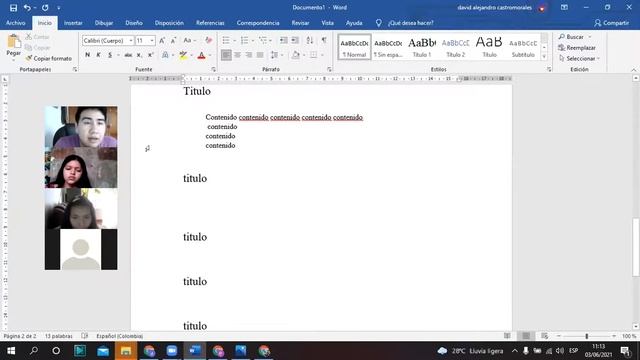Align the paragraph to the right

249,55
